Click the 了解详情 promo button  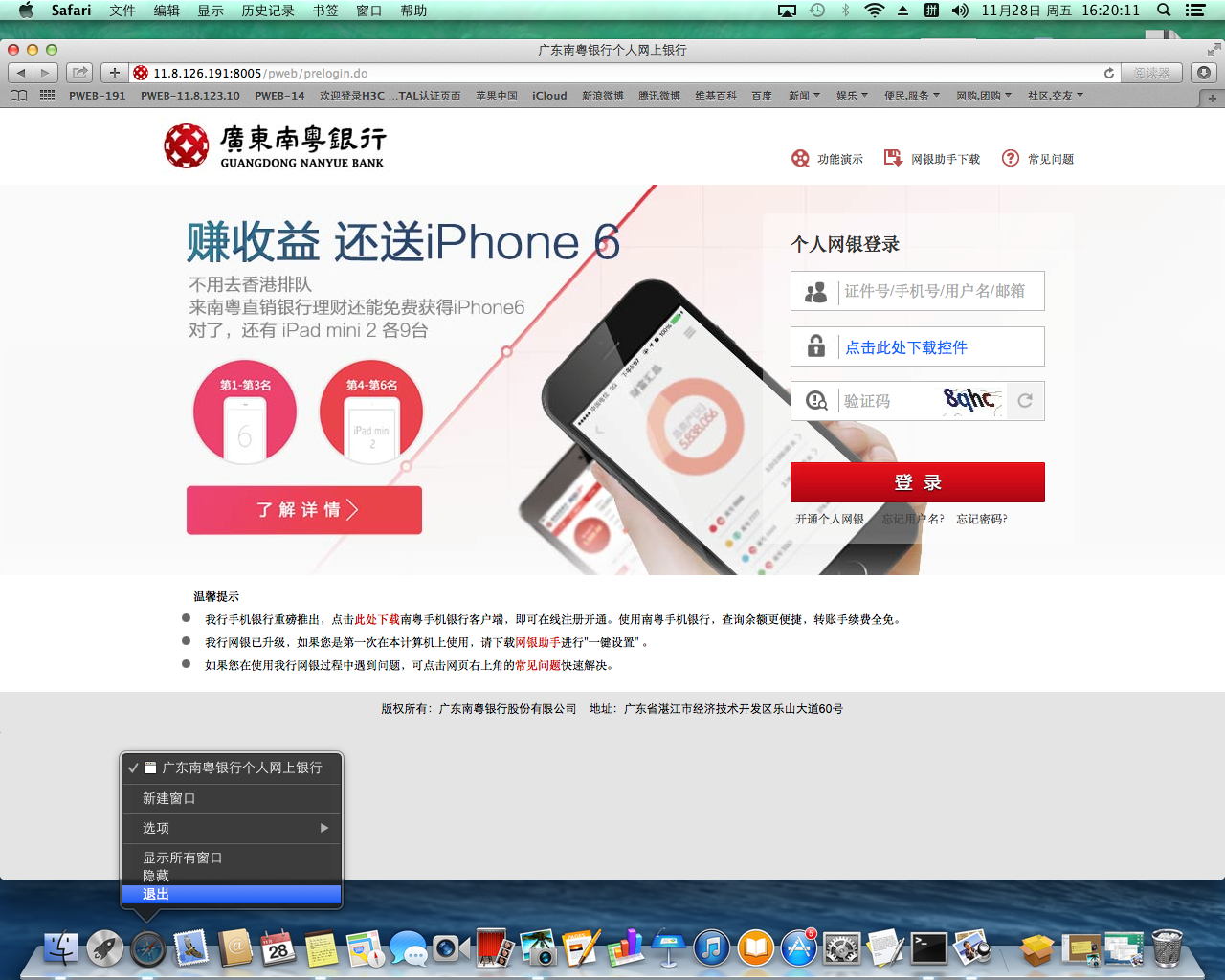click(304, 510)
